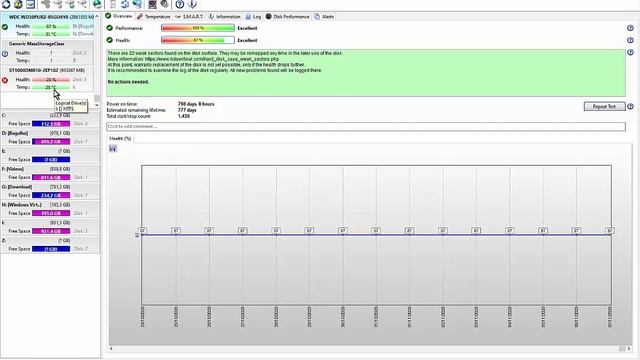Switch to the Overview tab
The width and height of the screenshot is (640, 360).
pyautogui.click(x=119, y=16)
